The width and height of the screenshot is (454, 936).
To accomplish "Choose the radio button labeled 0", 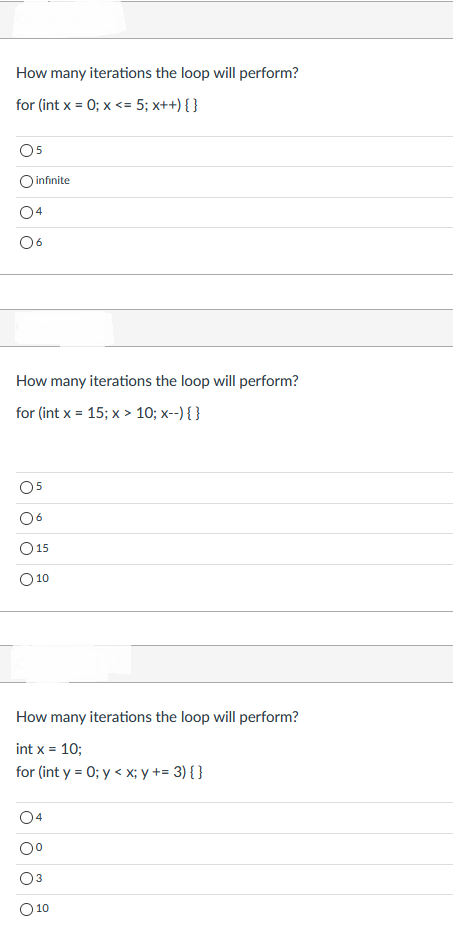I will click(x=26, y=848).
